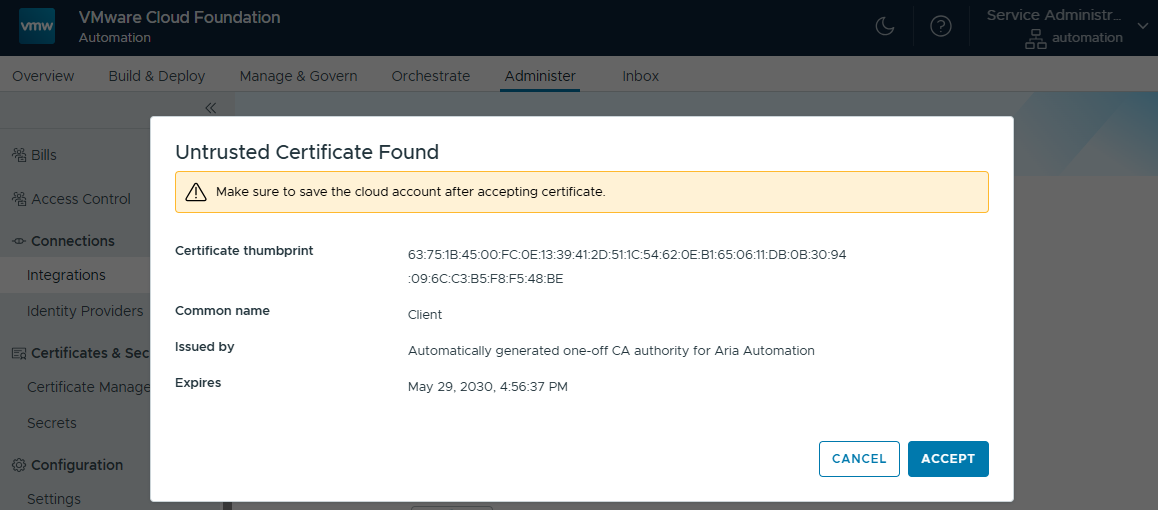Viewport: 1158px width, 510px height.
Task: Click the thumbprint line starting :09:6C:C3
Action: coord(486,280)
